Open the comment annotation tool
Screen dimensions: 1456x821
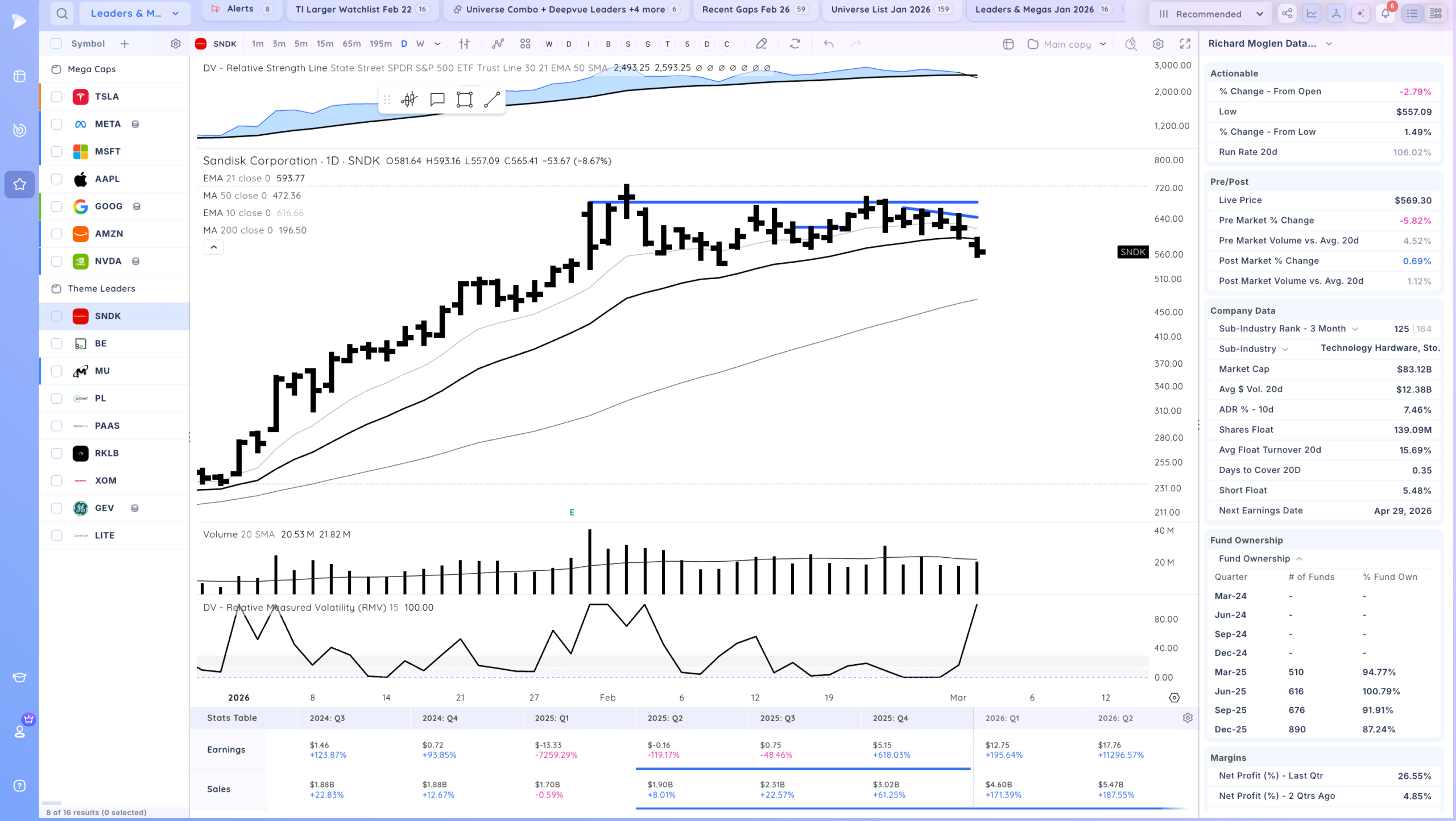pos(437,99)
